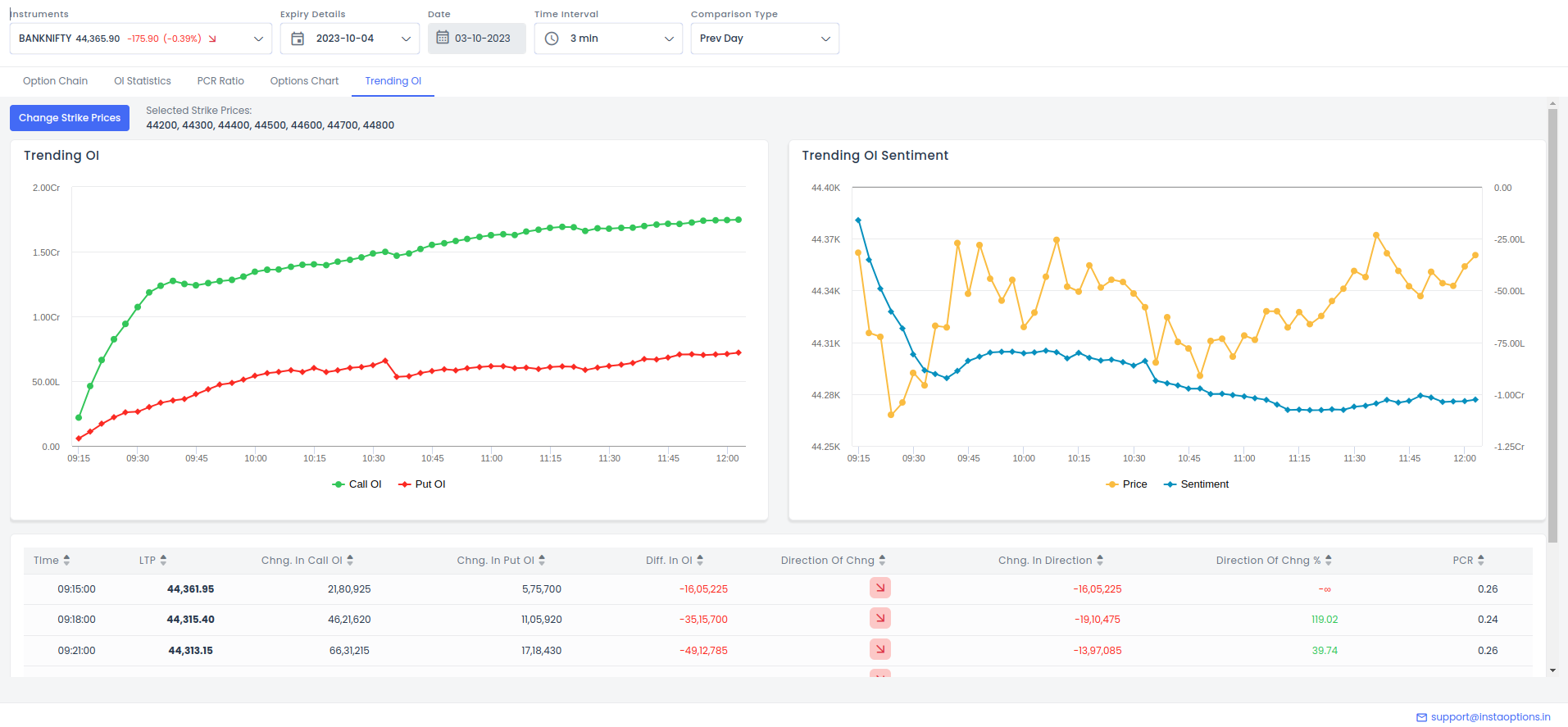Viewport: 1568px width, 727px height.
Task: Click the clock icon in Time Interval
Action: 552,39
